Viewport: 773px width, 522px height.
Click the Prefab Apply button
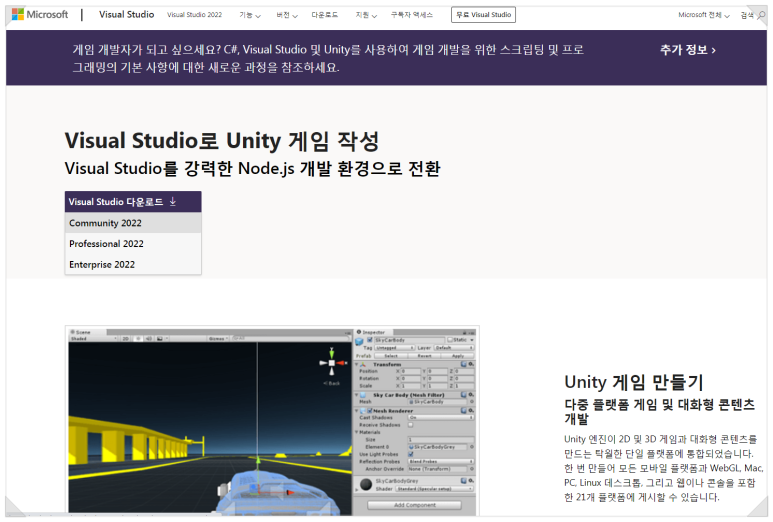(457, 356)
